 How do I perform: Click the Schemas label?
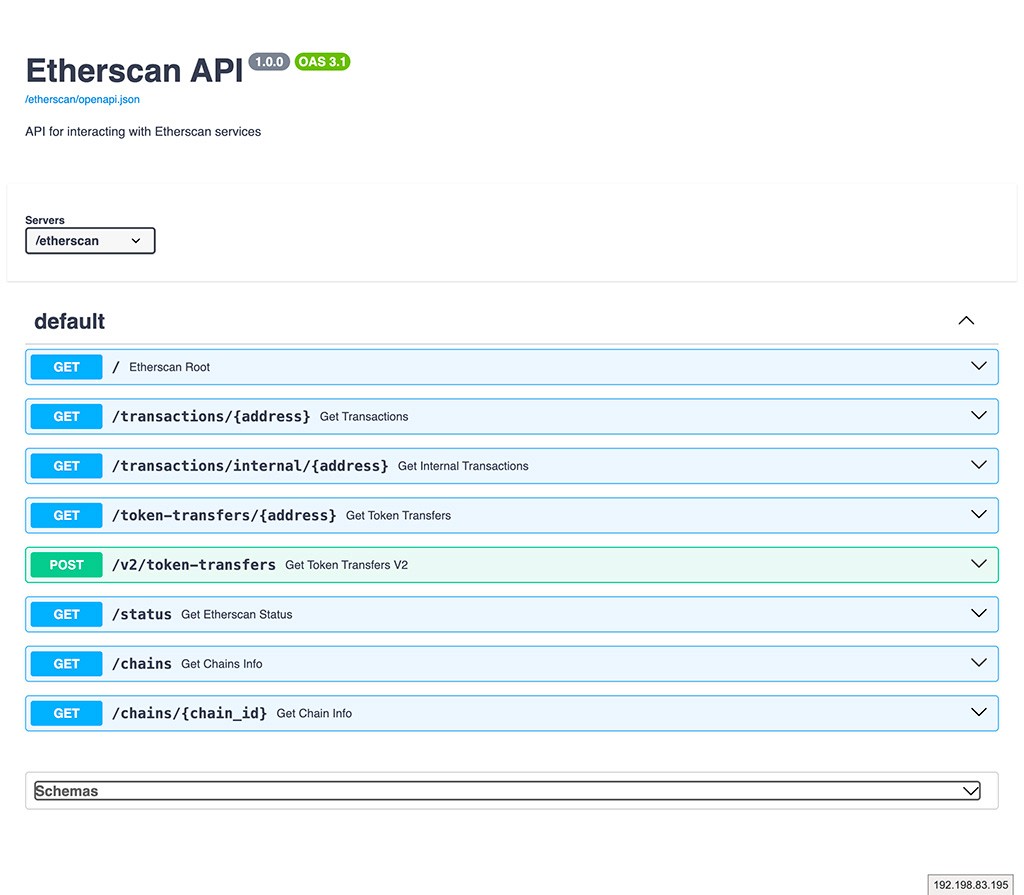point(67,791)
